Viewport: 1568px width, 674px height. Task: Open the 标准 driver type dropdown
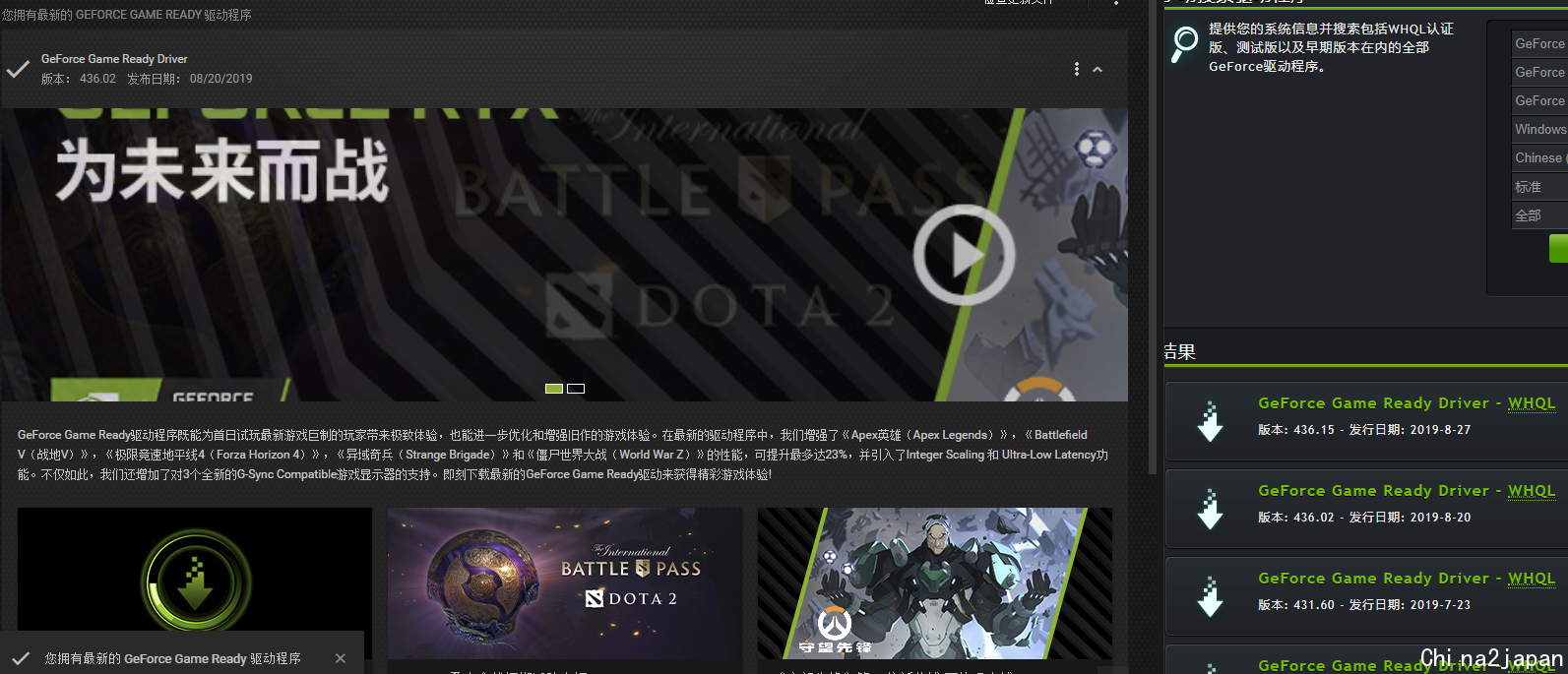pyautogui.click(x=1539, y=186)
